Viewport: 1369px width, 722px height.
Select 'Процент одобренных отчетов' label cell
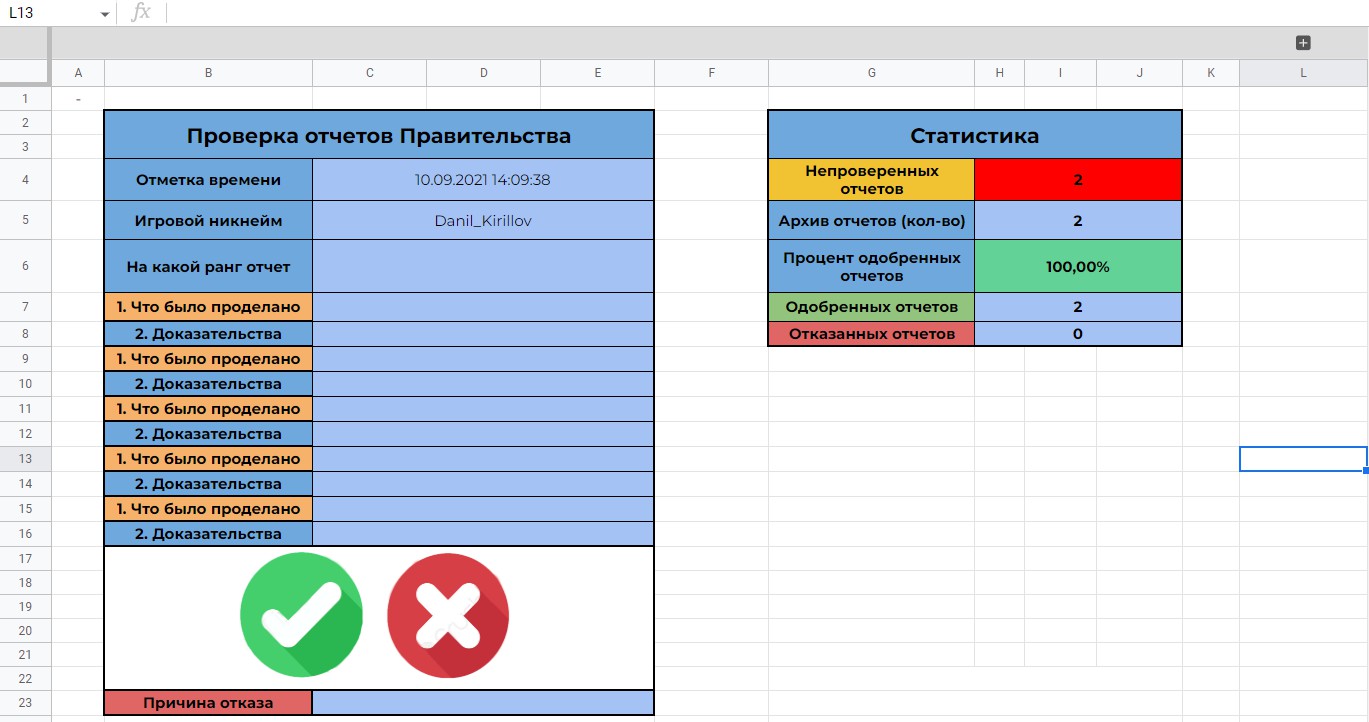click(872, 266)
